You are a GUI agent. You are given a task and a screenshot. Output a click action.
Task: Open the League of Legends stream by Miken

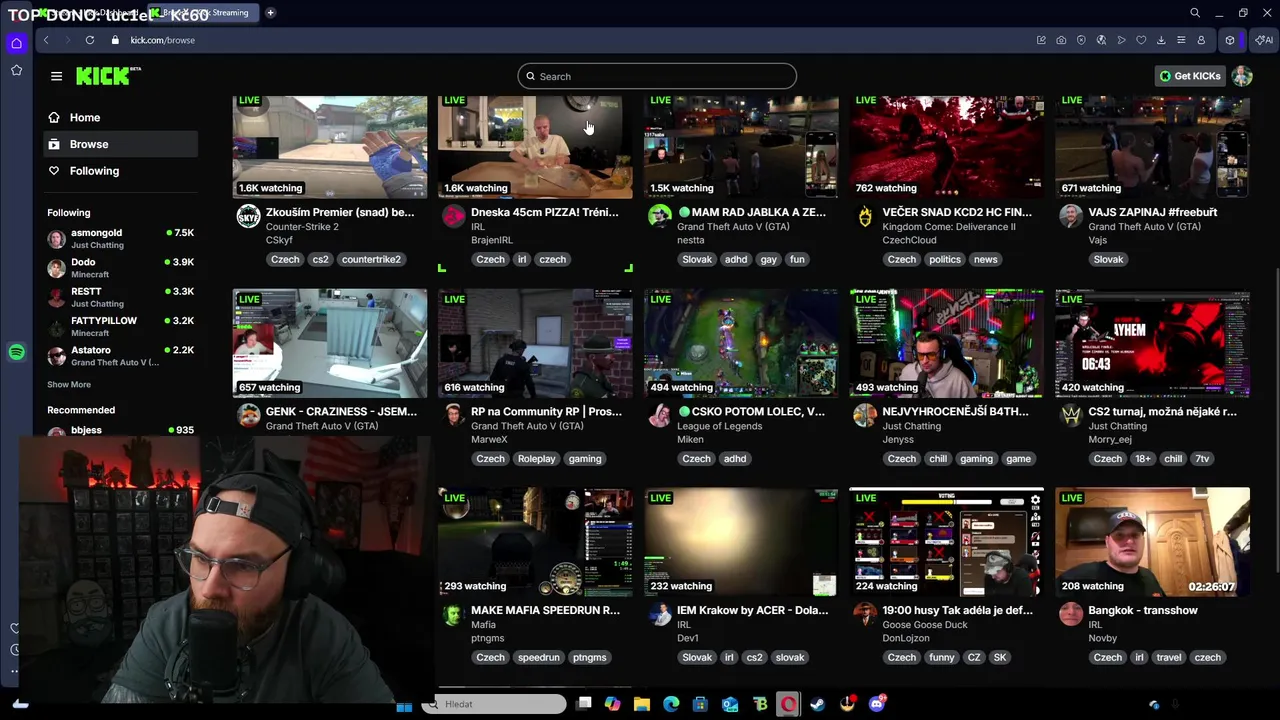(x=741, y=343)
